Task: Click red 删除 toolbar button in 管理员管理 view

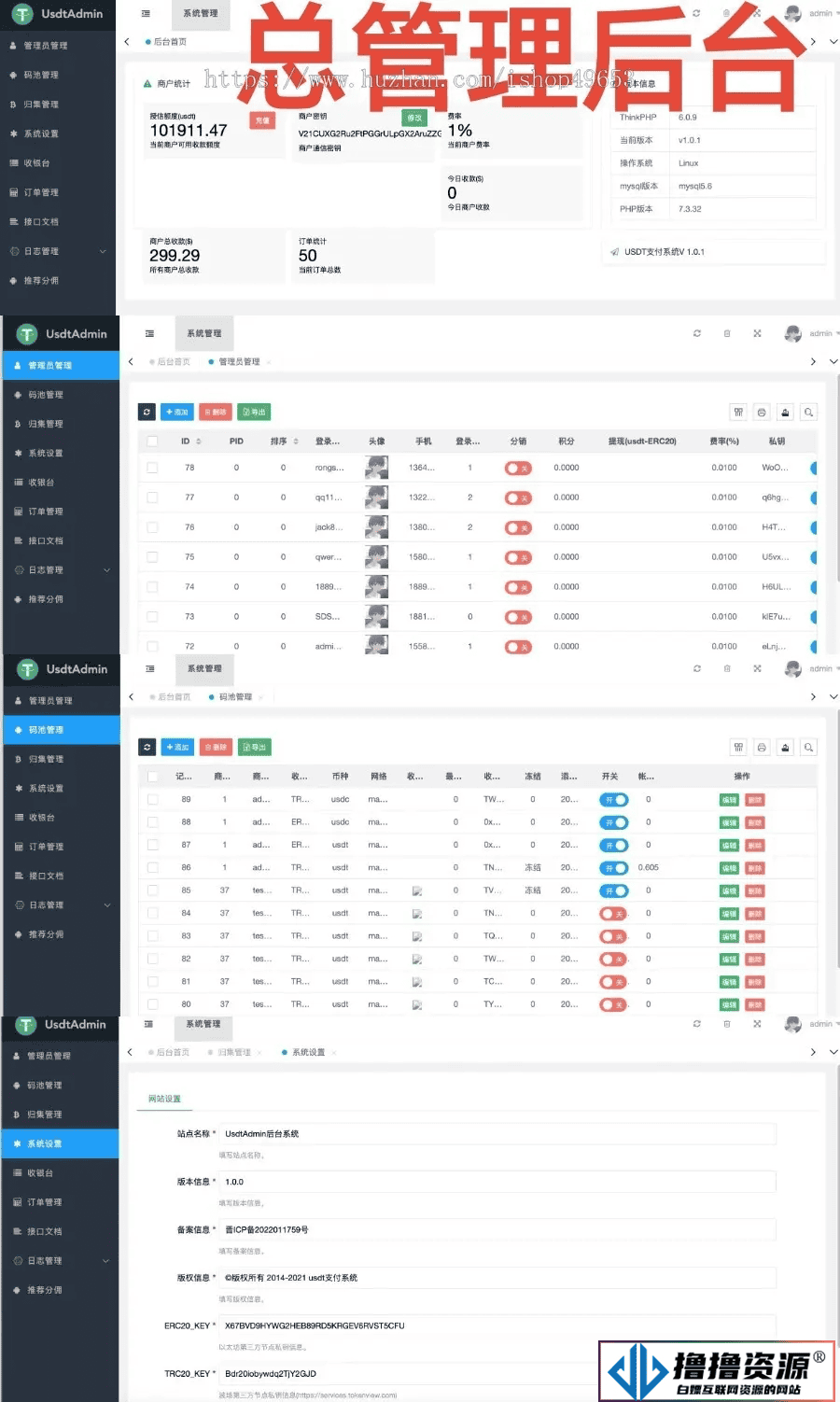Action: (216, 412)
